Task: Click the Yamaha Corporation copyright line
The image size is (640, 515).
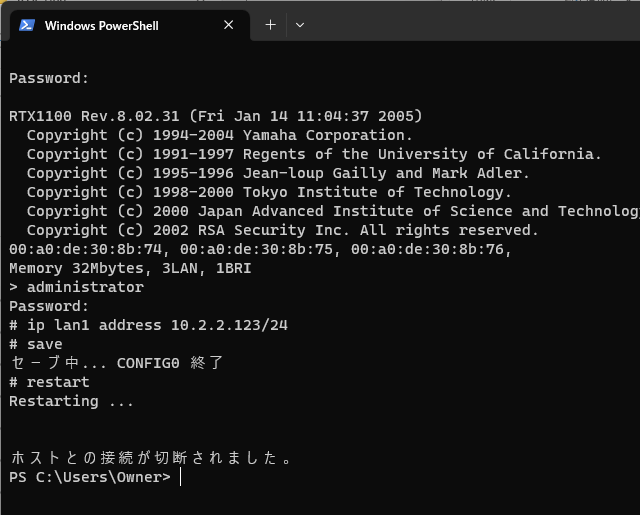Action: coord(220,135)
